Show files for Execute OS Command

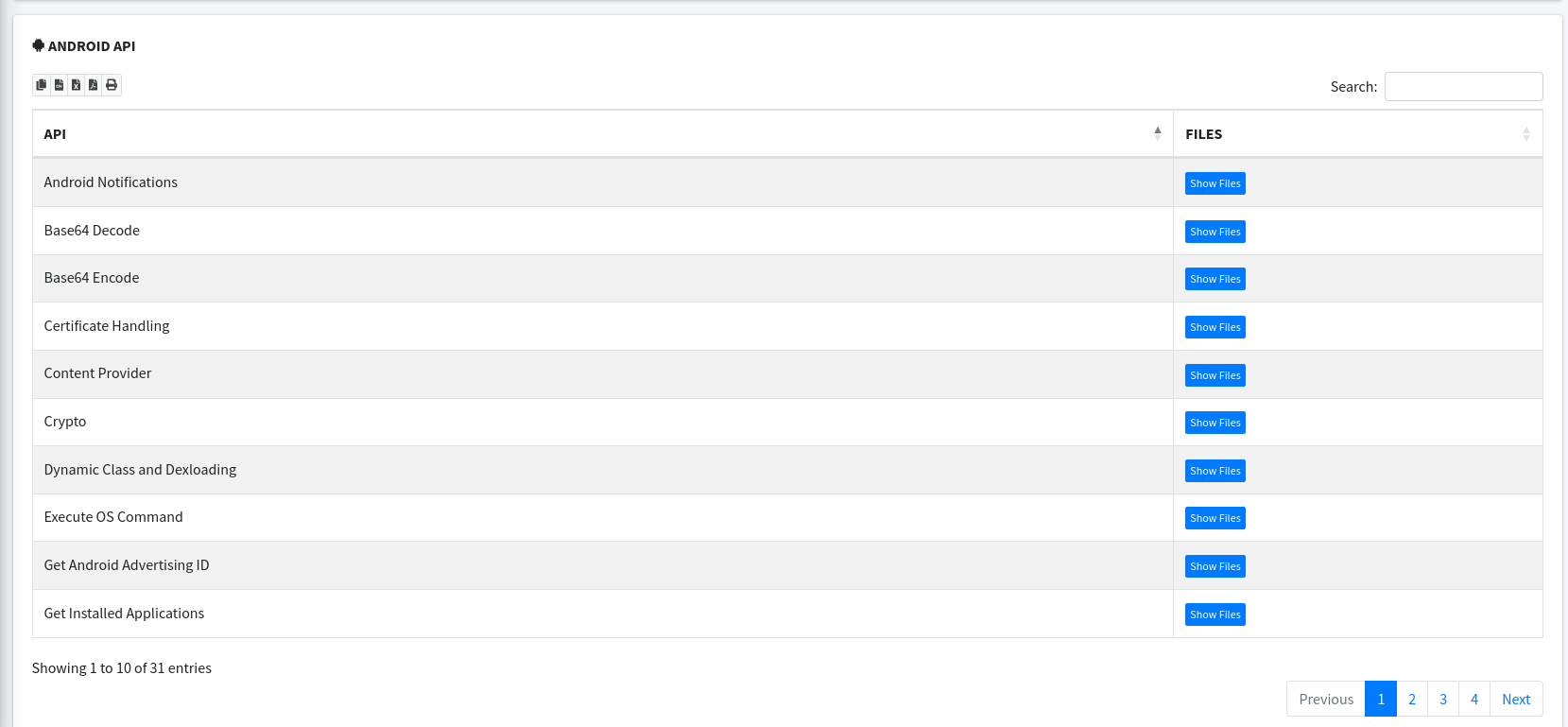click(1215, 518)
